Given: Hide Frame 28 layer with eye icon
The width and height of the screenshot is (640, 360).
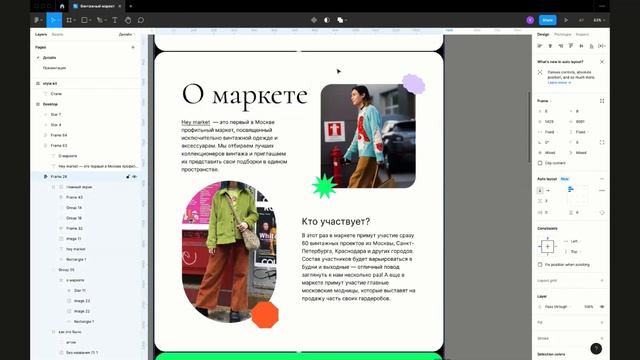Looking at the screenshot, I should point(135,177).
